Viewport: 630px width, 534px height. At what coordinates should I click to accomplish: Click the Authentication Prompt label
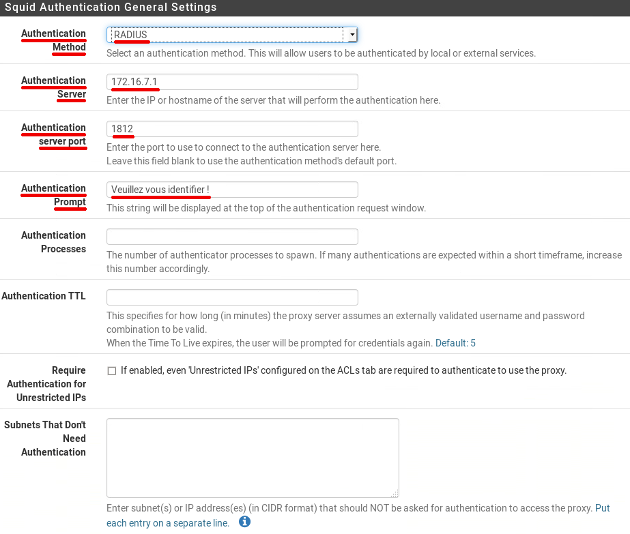click(x=53, y=195)
